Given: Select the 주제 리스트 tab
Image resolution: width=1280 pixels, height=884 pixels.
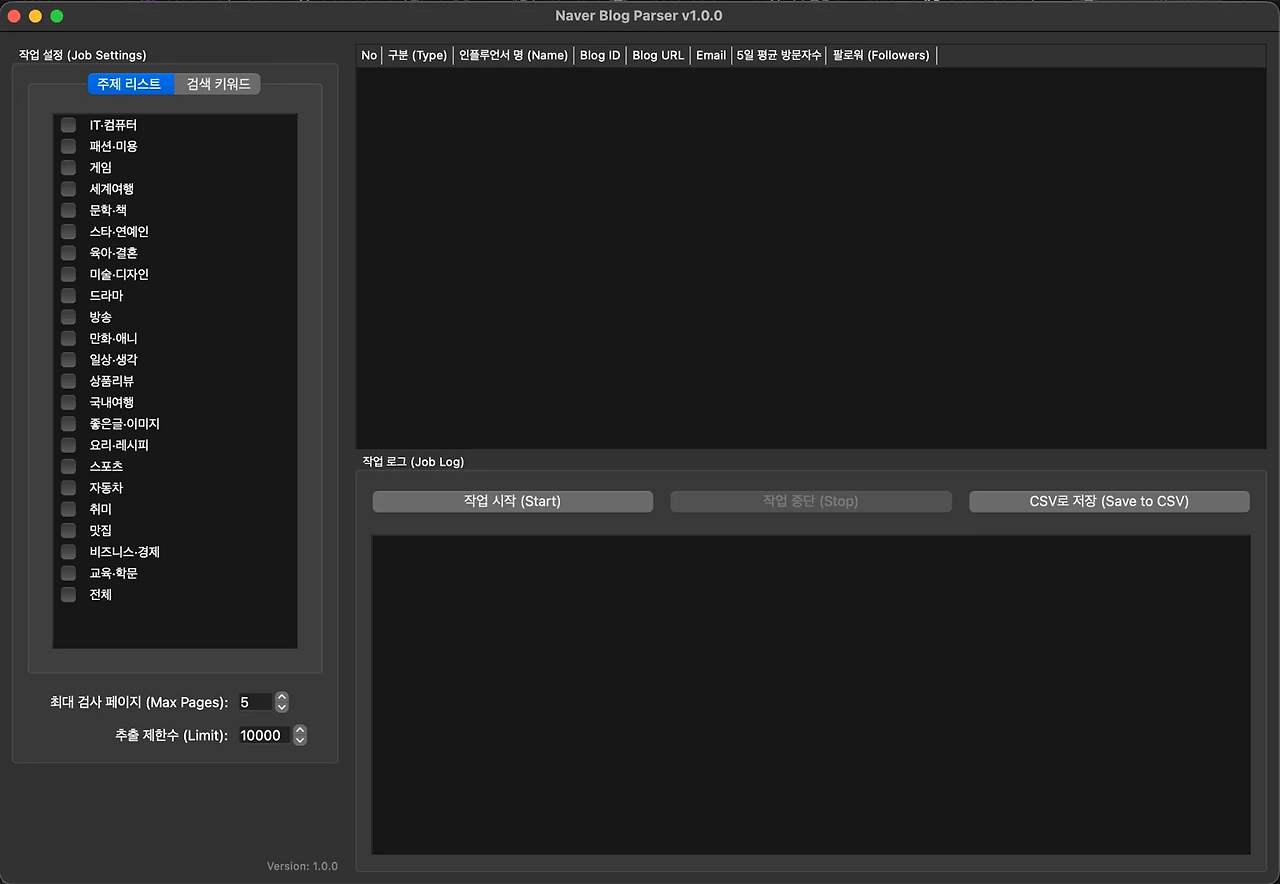Looking at the screenshot, I should coord(130,84).
